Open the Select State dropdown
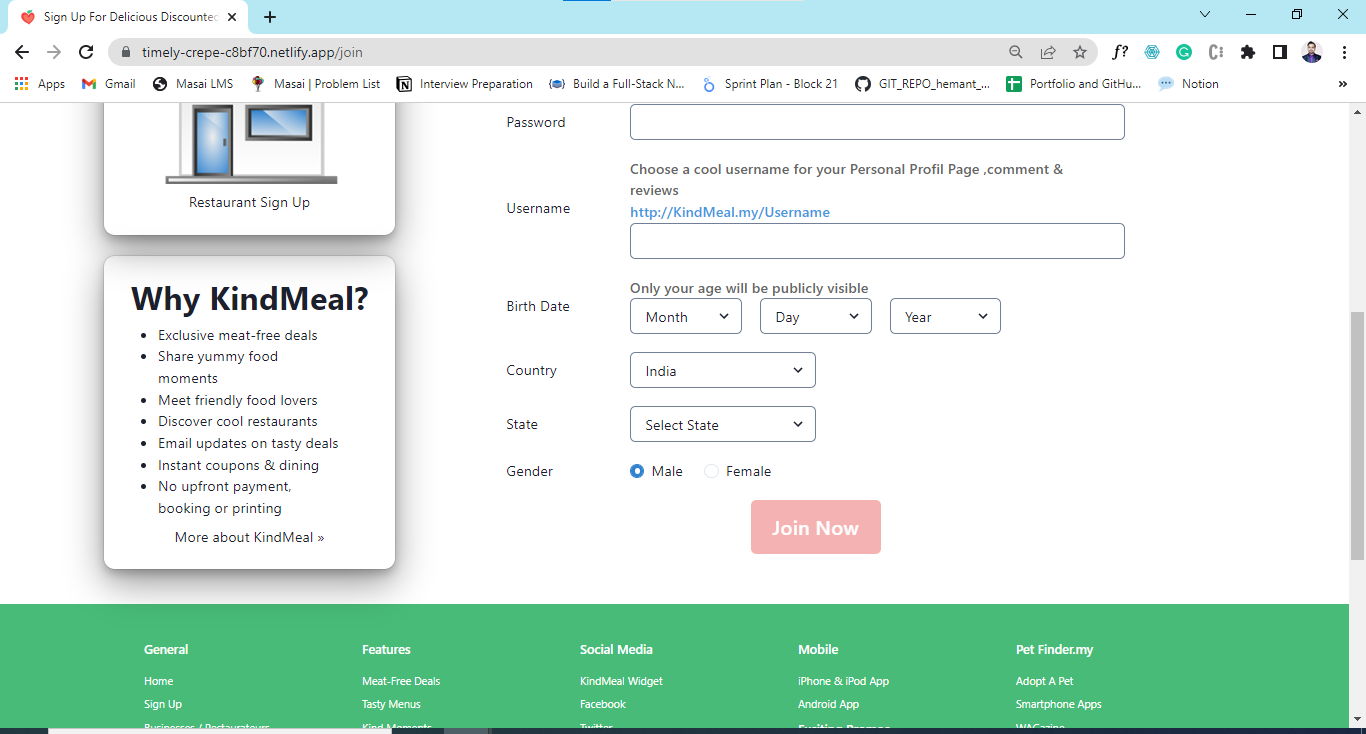Screen dimensions: 1366x734 coord(723,424)
